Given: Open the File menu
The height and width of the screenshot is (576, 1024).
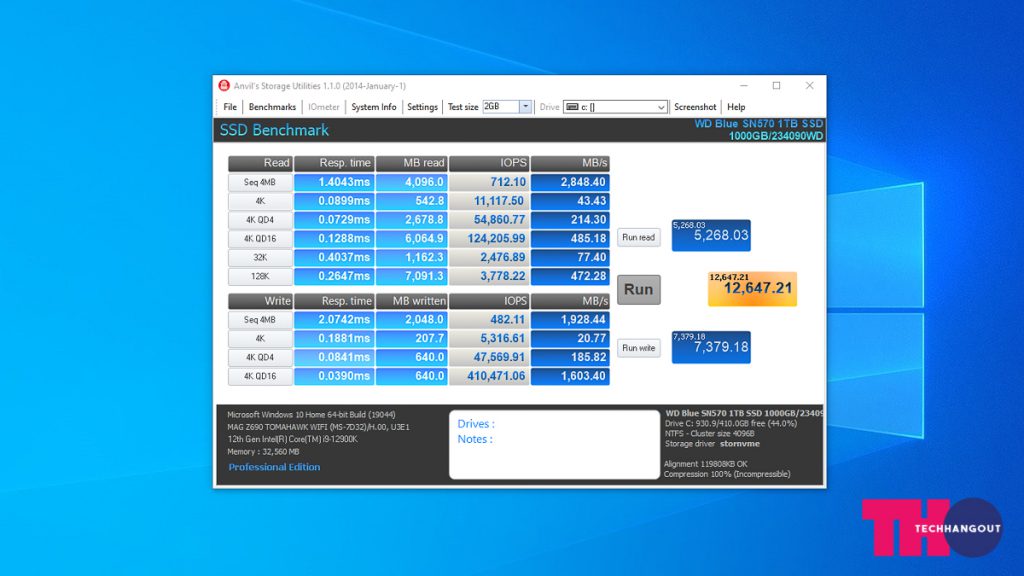Looking at the screenshot, I should click(x=230, y=107).
